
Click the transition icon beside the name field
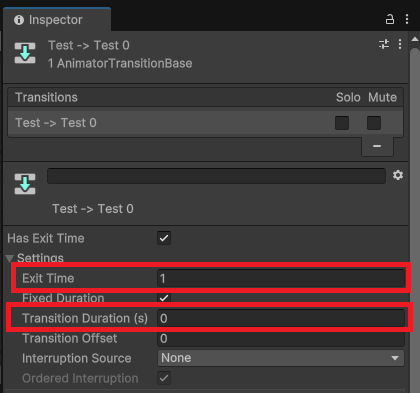pos(25,184)
